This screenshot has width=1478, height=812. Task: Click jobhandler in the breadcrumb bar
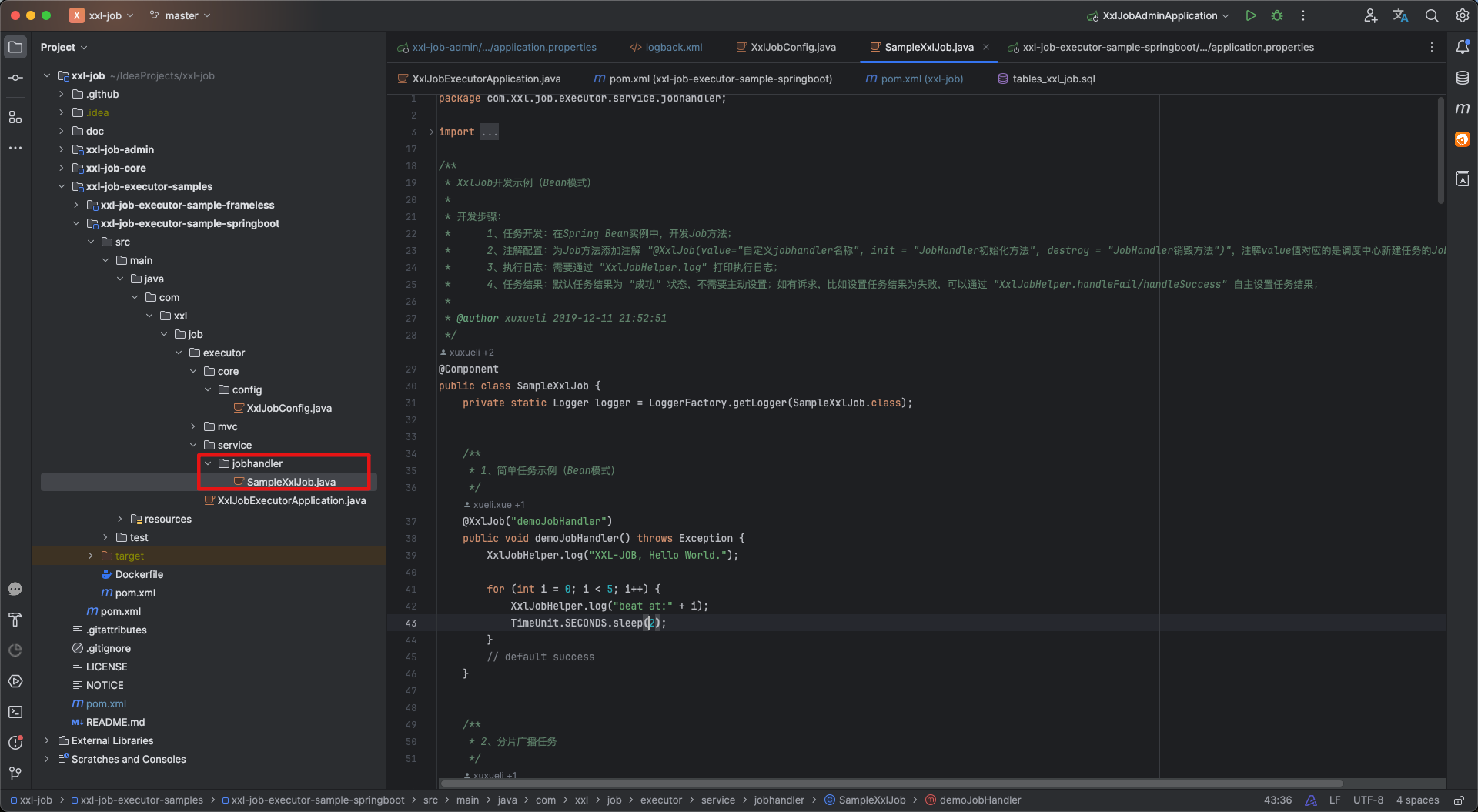(779, 800)
